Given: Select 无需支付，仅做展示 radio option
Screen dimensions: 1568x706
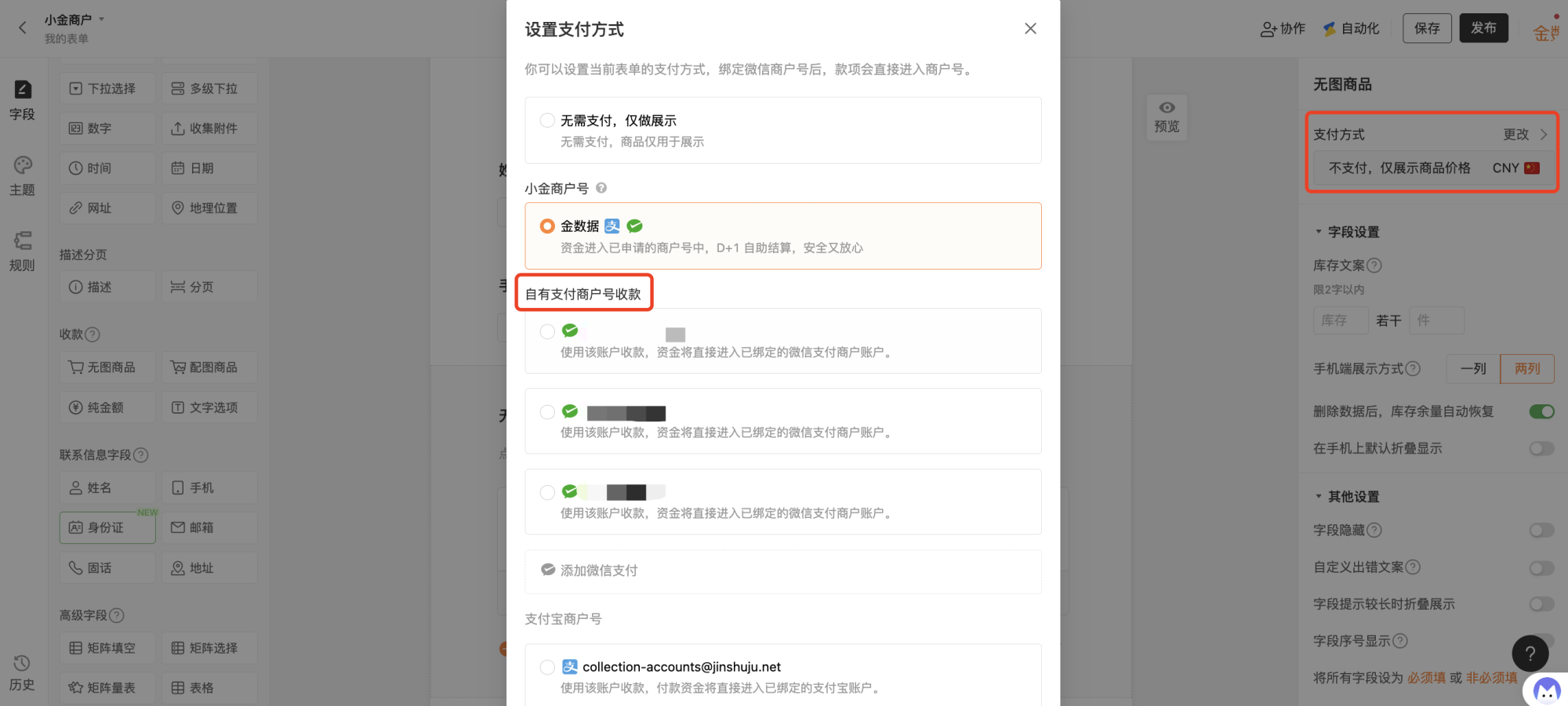Looking at the screenshot, I should [547, 121].
